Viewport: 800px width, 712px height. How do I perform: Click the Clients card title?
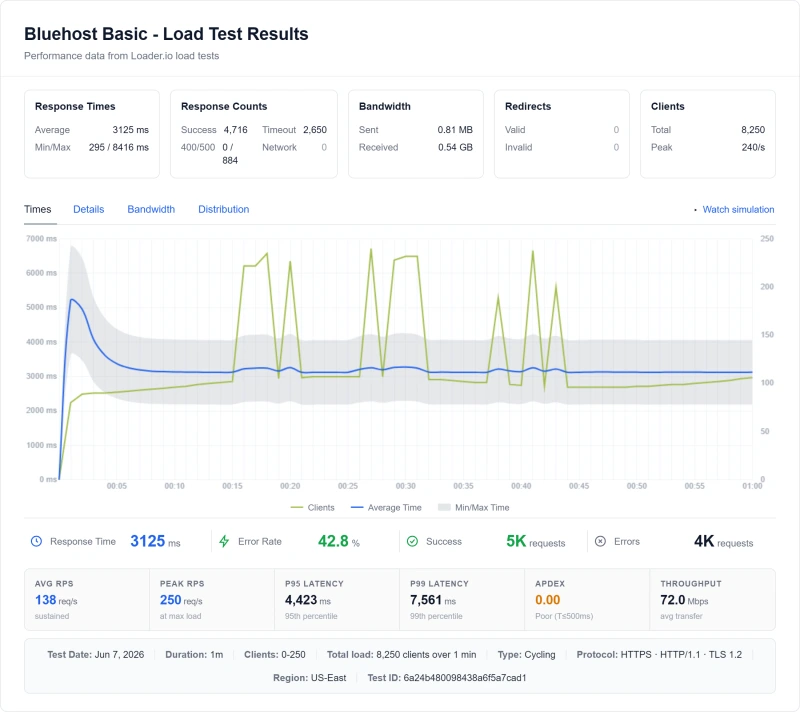[x=667, y=106]
